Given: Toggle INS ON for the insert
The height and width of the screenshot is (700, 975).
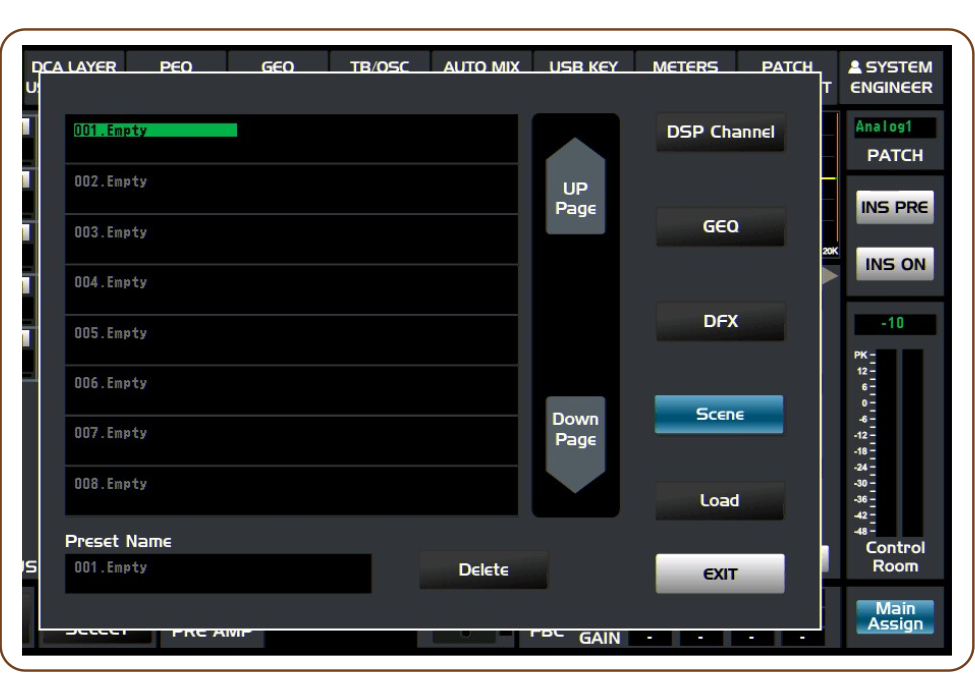Looking at the screenshot, I should 894,262.
